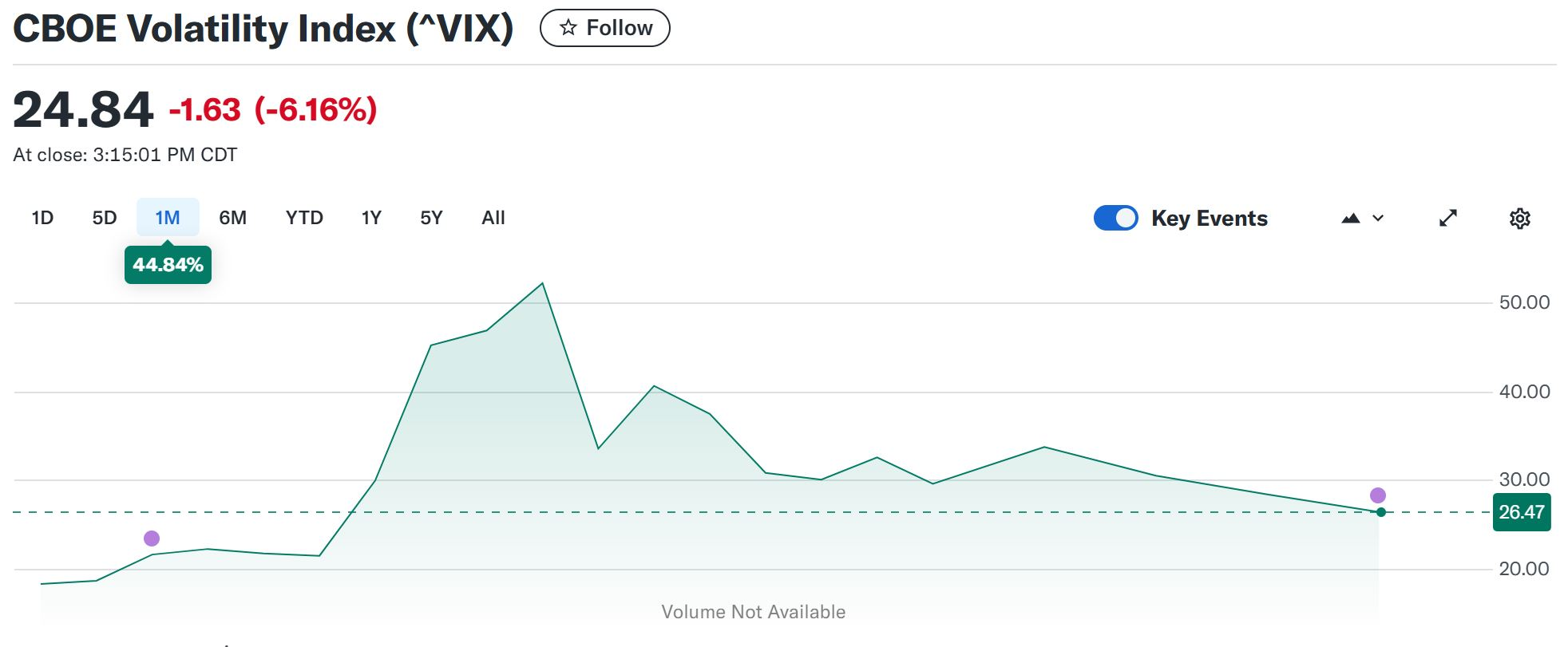This screenshot has width=1568, height=647.
Task: Open the chart type dropdown chevron
Action: point(1378,219)
